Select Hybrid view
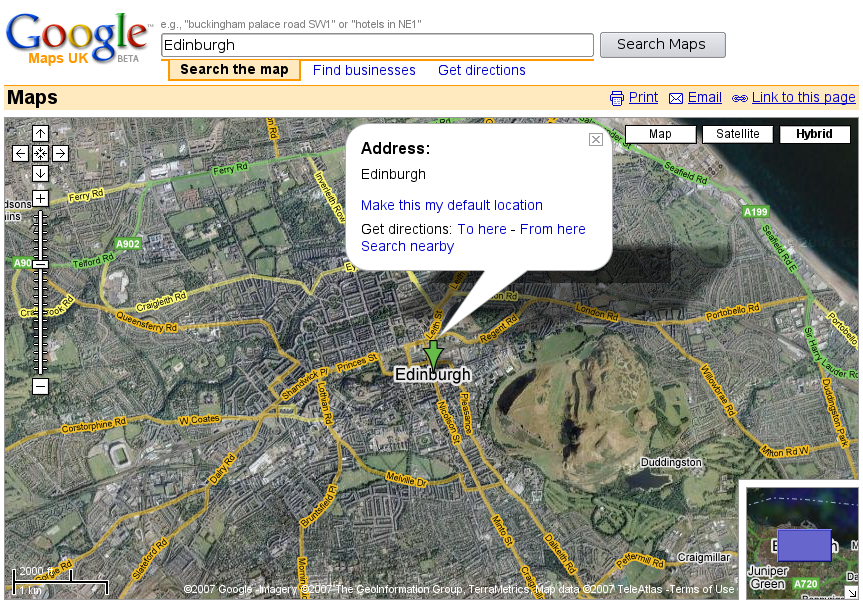This screenshot has width=863, height=605. pos(815,134)
